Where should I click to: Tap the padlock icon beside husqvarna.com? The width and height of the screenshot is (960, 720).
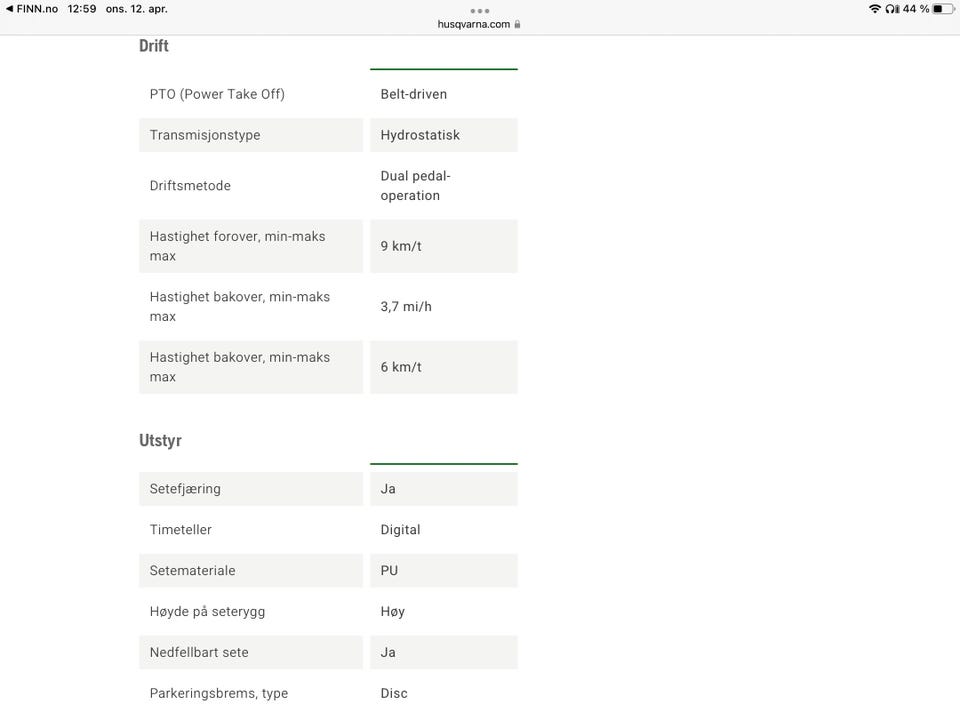click(517, 24)
